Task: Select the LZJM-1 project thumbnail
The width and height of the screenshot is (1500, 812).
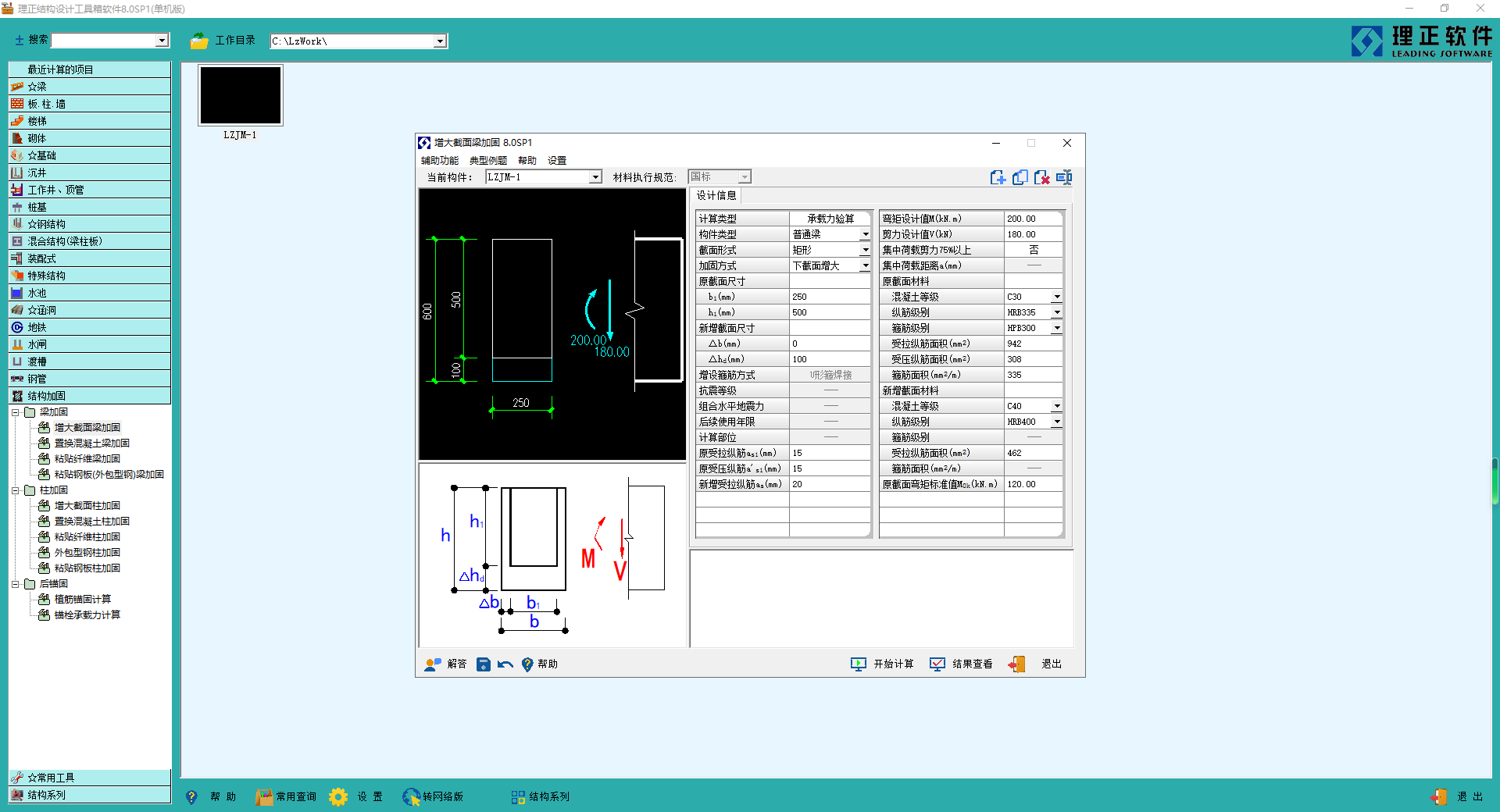Action: point(240,95)
